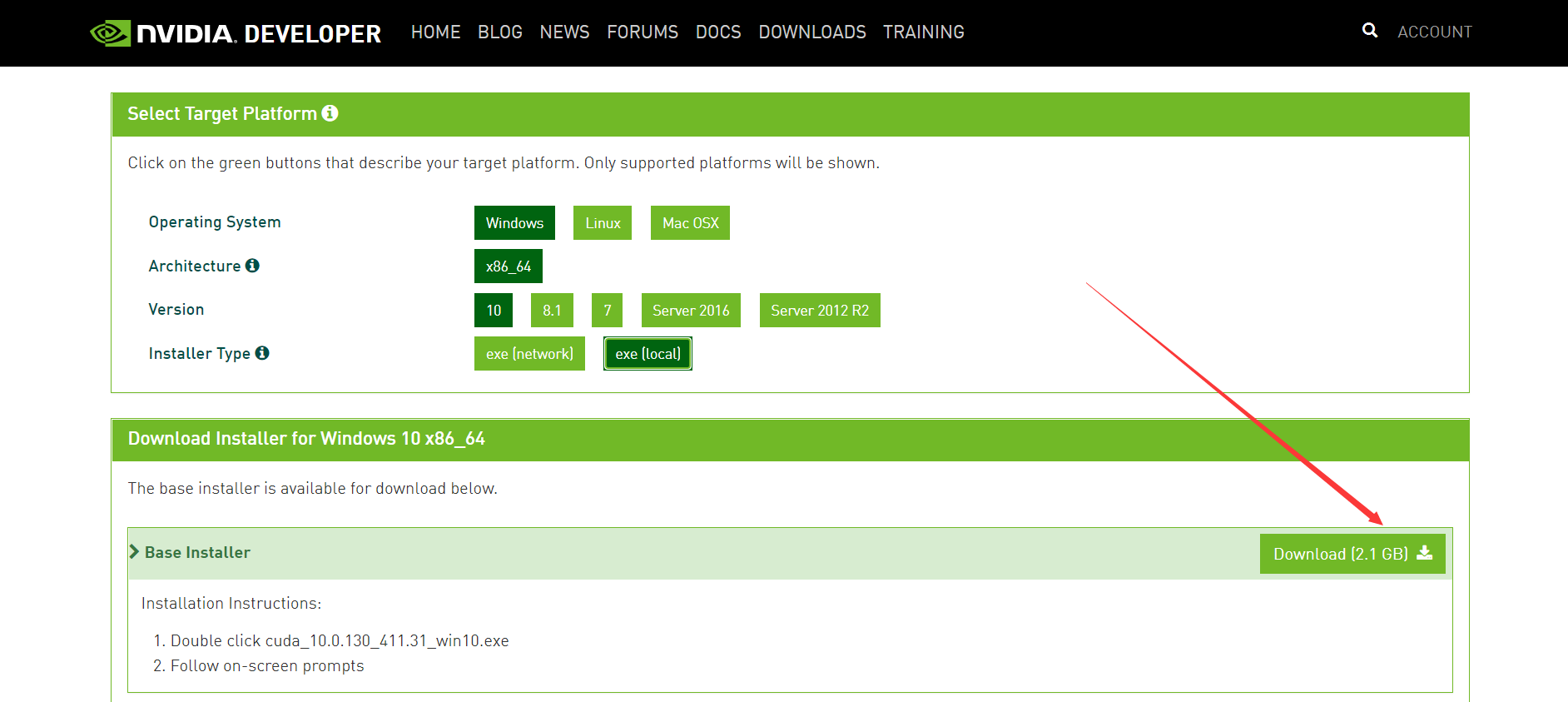Screen dimensions: 1568x702
Task: Choose Windows version 10
Action: (x=494, y=311)
